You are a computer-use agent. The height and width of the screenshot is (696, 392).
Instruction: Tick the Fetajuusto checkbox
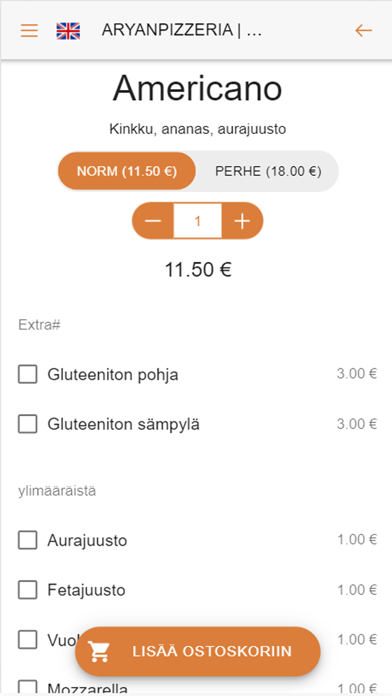point(28,590)
